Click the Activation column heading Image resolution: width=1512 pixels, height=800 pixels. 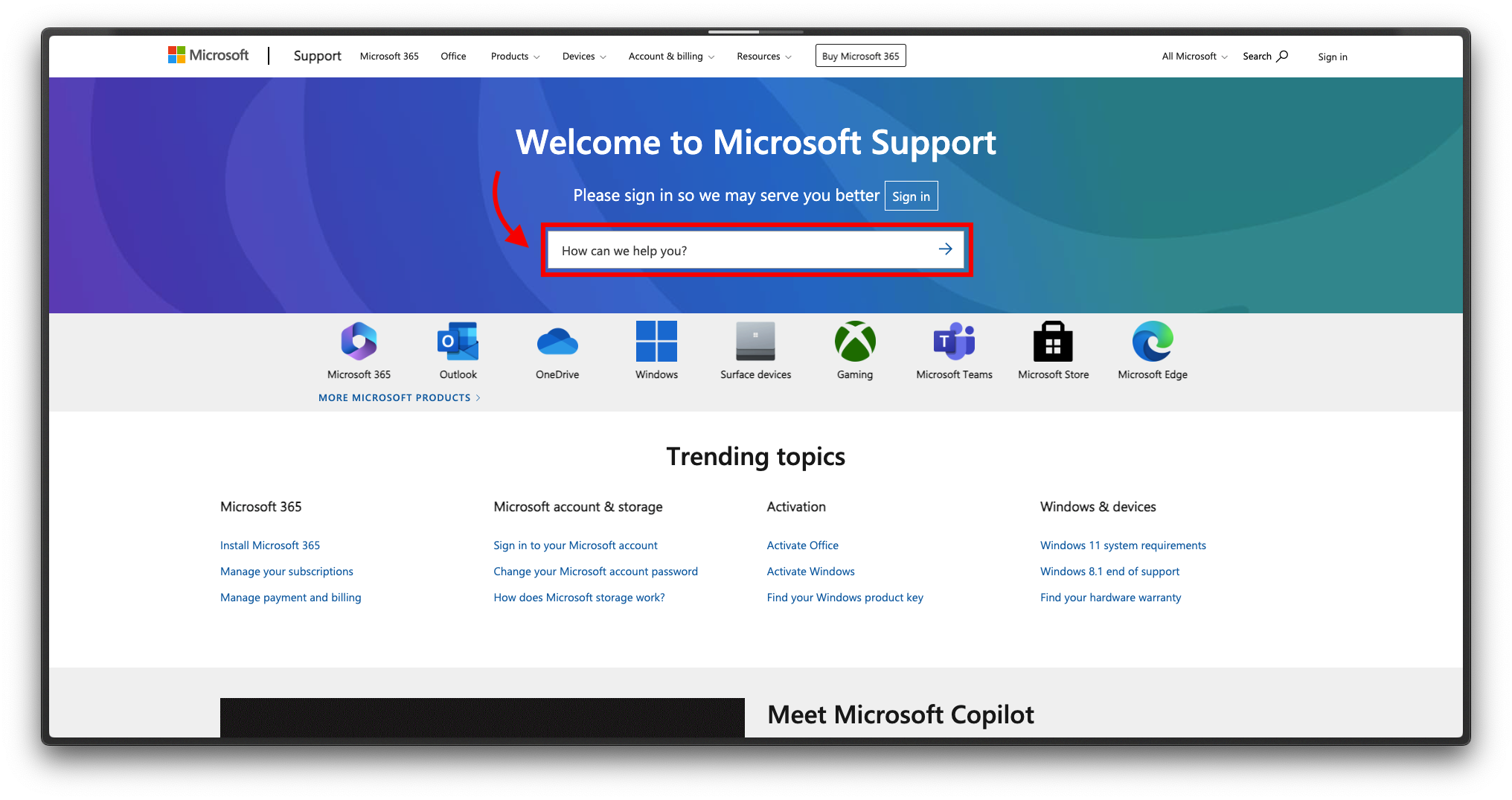coord(796,507)
